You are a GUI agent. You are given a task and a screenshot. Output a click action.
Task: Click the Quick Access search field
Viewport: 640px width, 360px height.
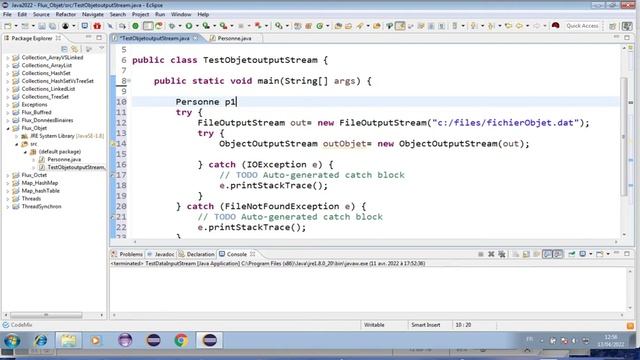click(x=582, y=26)
